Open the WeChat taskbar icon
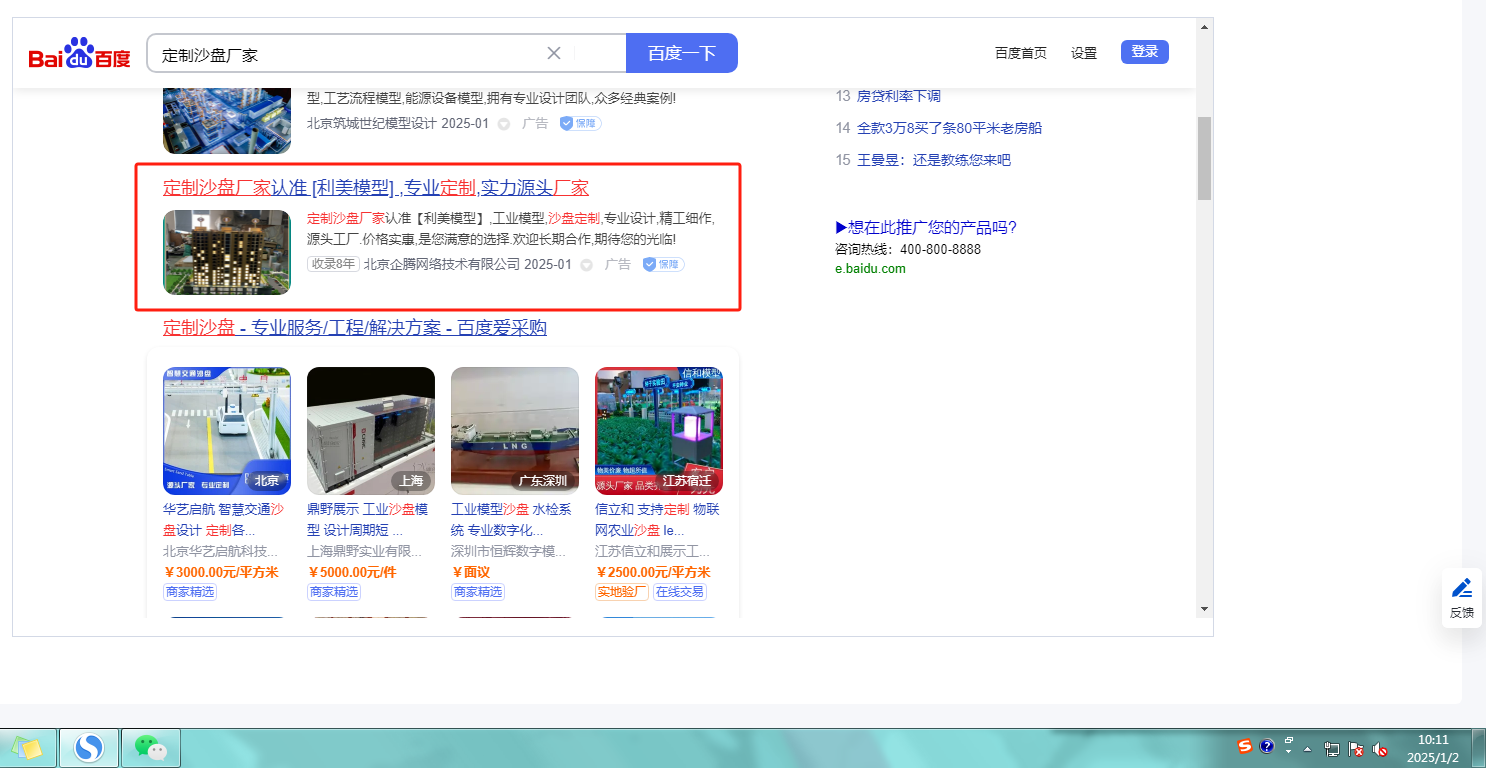The width and height of the screenshot is (1486, 768). [150, 748]
